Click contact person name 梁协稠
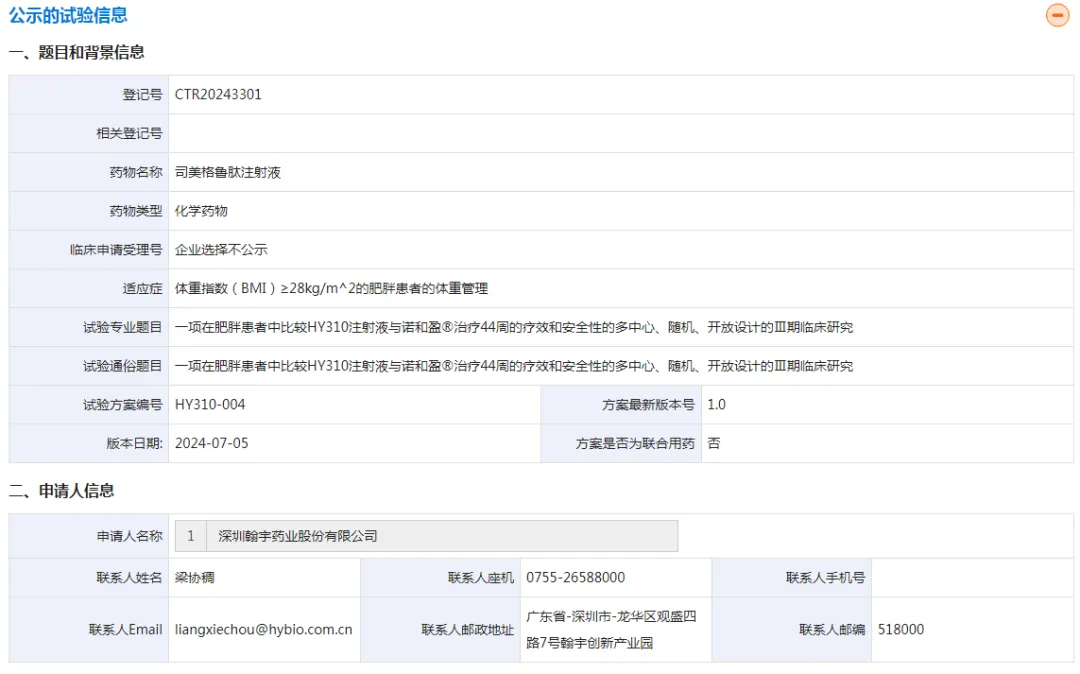Screen dimensions: 1080x674 [195, 578]
